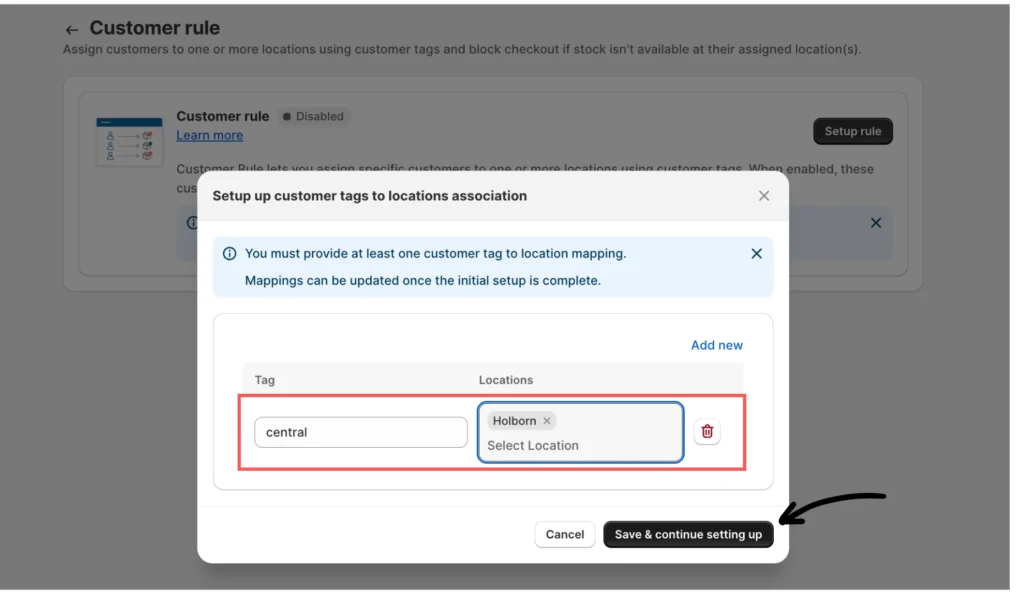Dismiss the banner behind the dialog
Image resolution: width=1024 pixels, height=594 pixels.
click(x=876, y=223)
